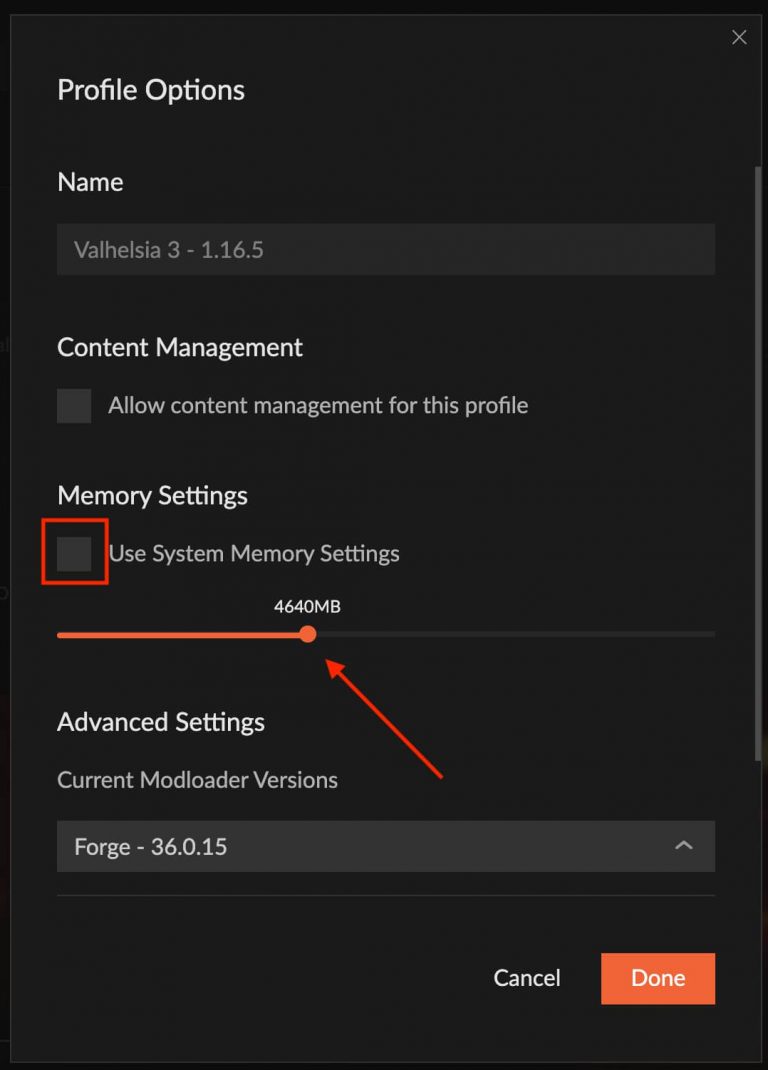Click the memory slider handle at 4640MB
The image size is (768, 1070).
pyautogui.click(x=308, y=634)
